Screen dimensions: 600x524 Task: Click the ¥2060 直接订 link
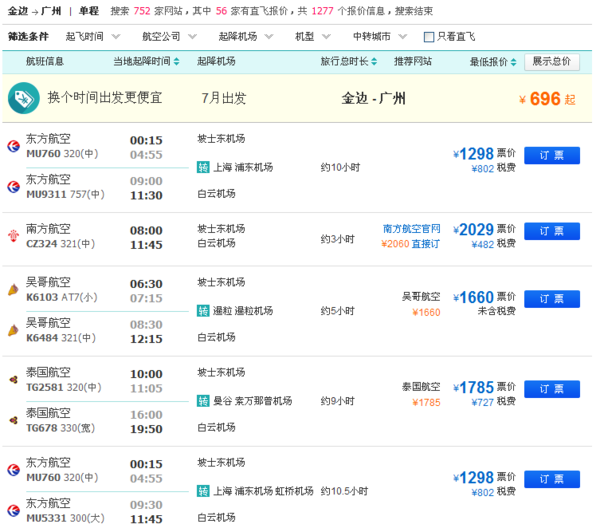[411, 244]
